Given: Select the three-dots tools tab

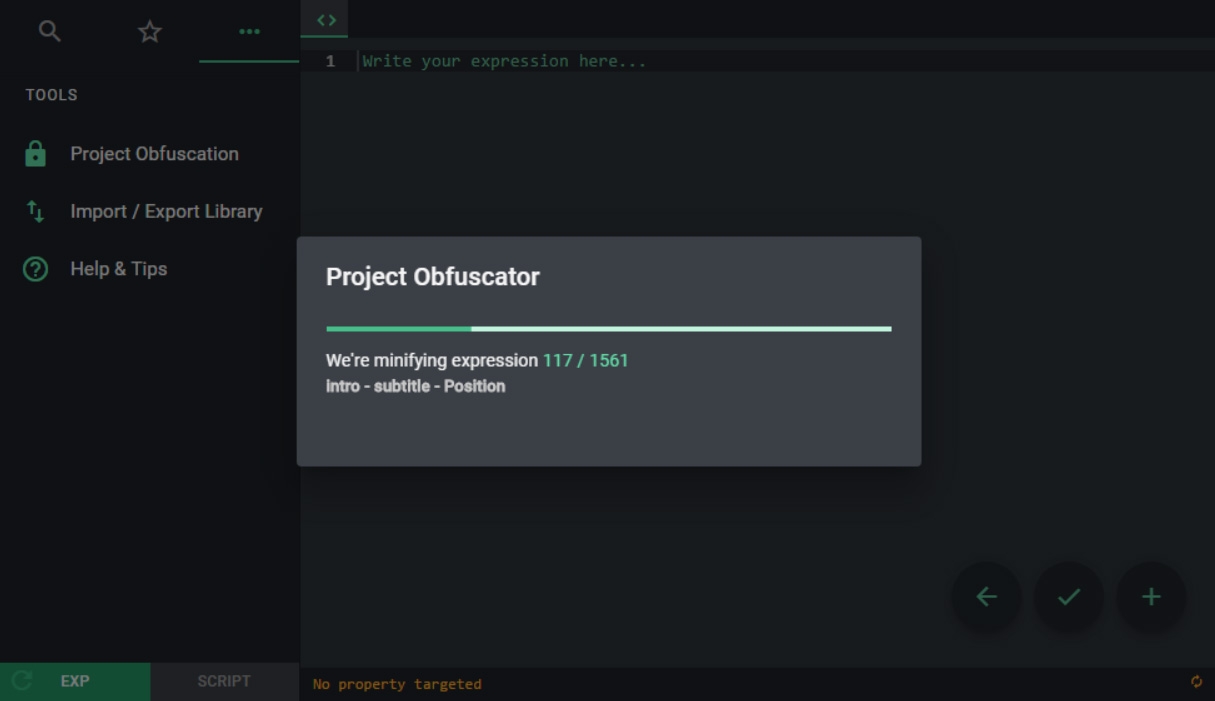Looking at the screenshot, I should (249, 32).
